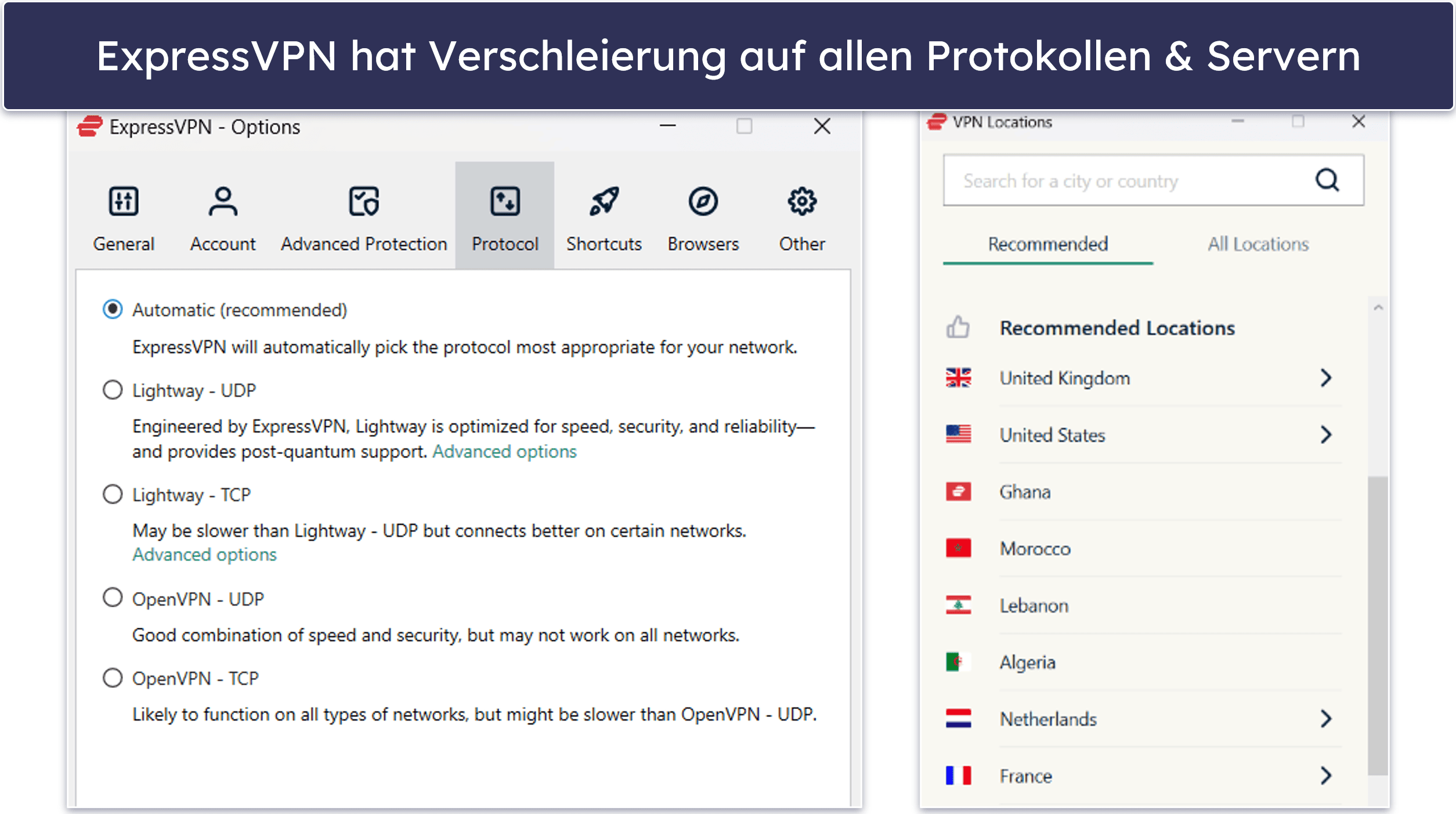This screenshot has width=1456, height=814.
Task: Click the VPN Locations vertical scrollbar thumb
Action: (1378, 625)
